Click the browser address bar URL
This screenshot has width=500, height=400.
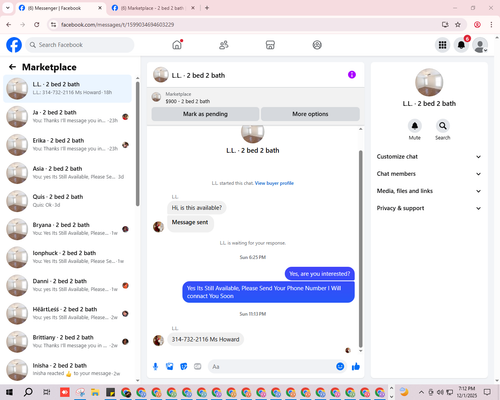point(117,25)
